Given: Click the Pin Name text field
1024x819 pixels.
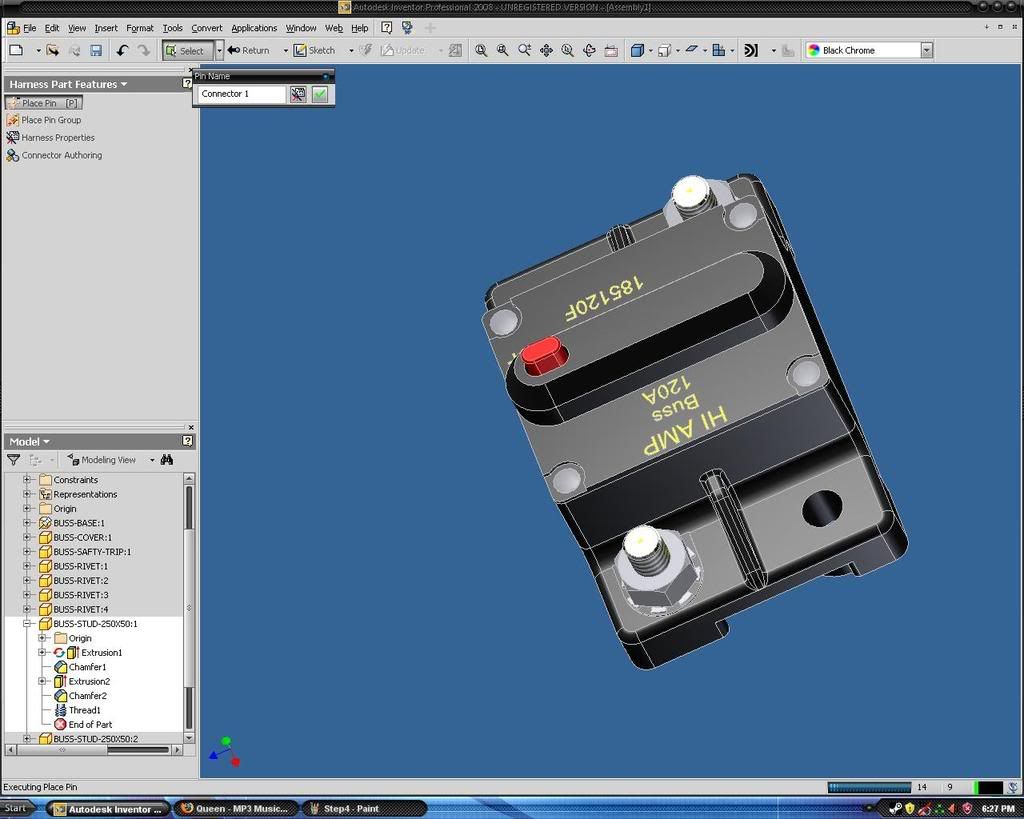Looking at the screenshot, I should tap(242, 94).
